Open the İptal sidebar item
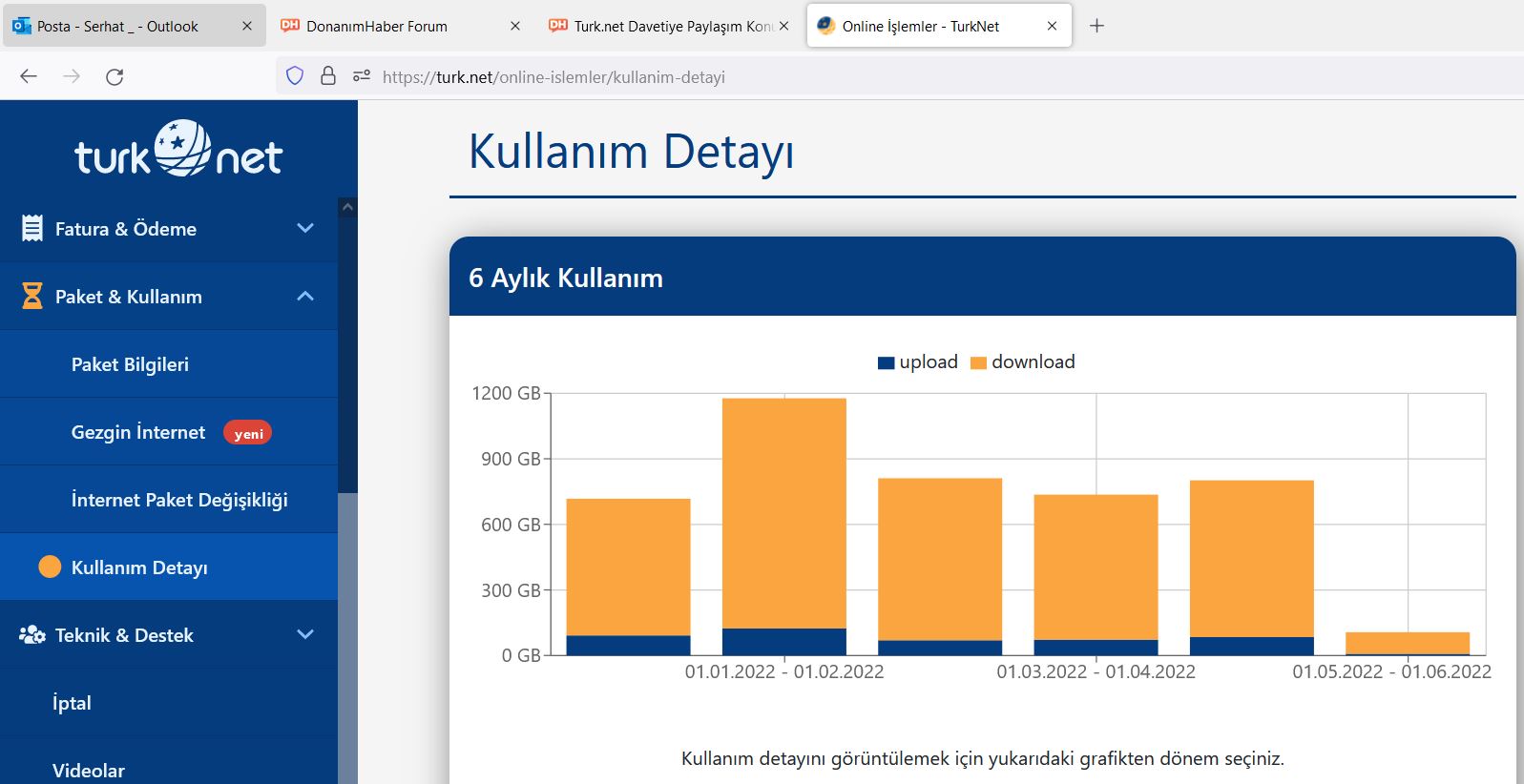1524x784 pixels. click(x=169, y=702)
